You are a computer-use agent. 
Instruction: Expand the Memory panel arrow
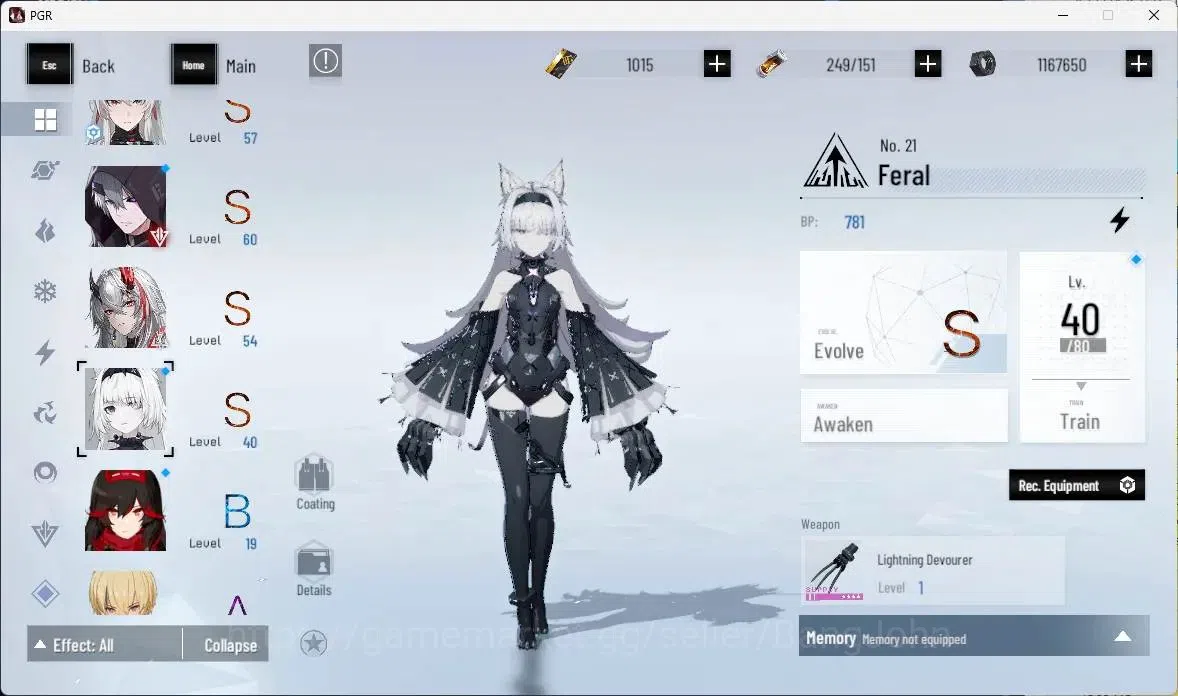(x=1122, y=637)
